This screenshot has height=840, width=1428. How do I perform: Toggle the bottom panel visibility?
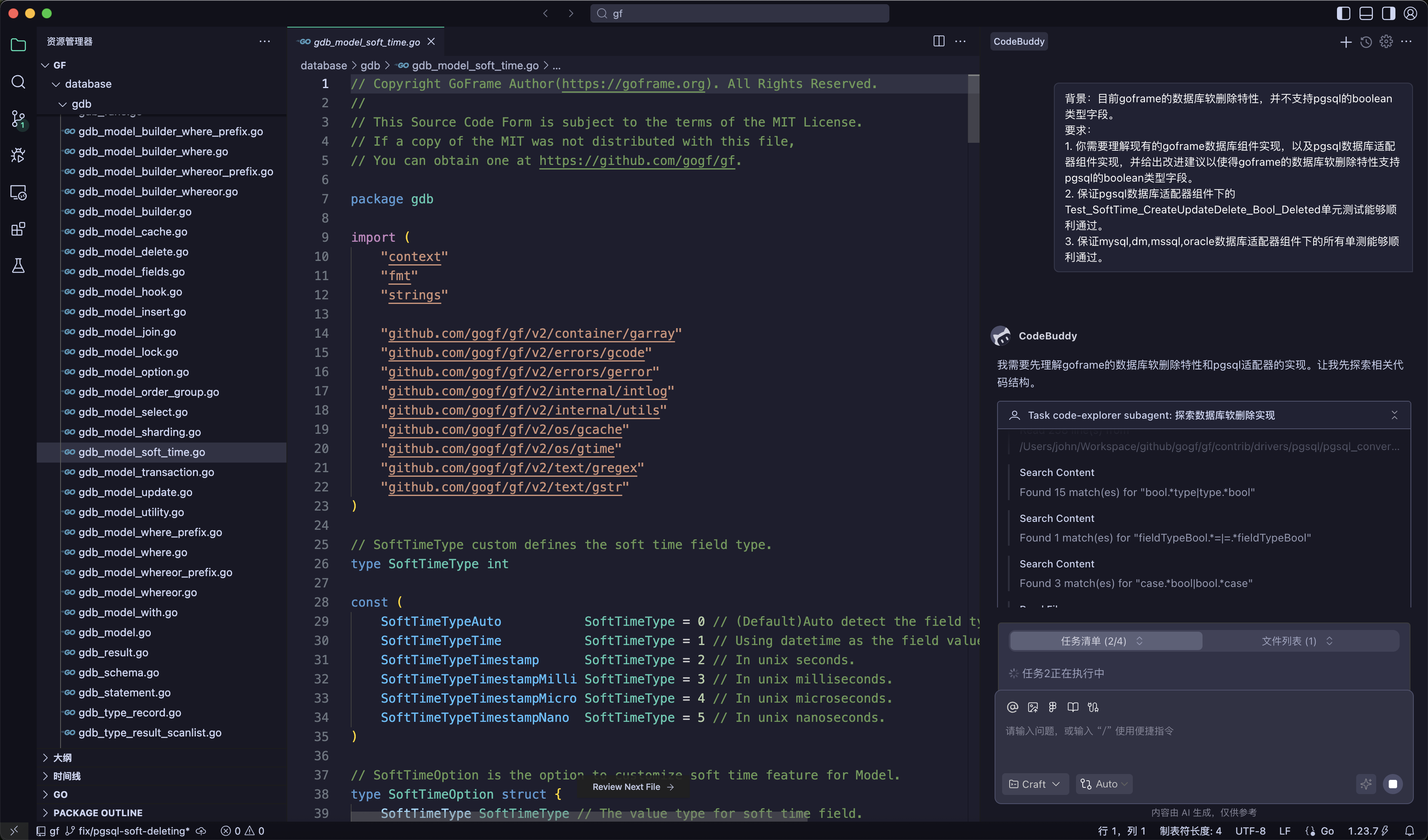(x=1366, y=13)
